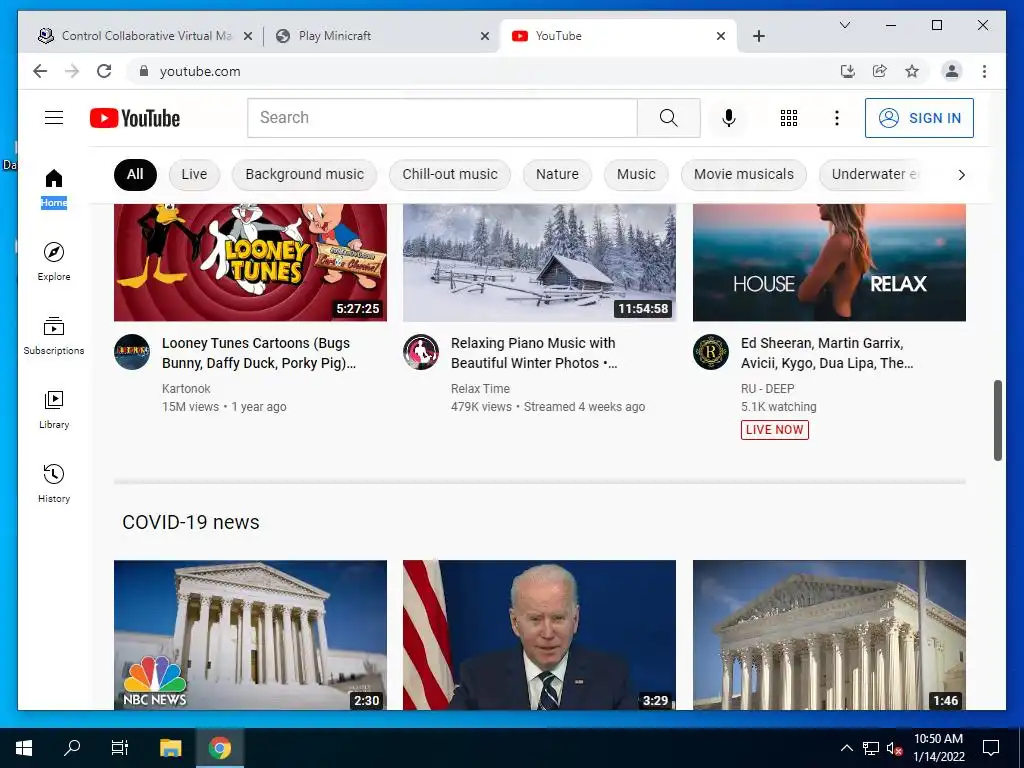Open the Looney Tunes Cartoons video title
This screenshot has height=768, width=1024.
(x=259, y=353)
